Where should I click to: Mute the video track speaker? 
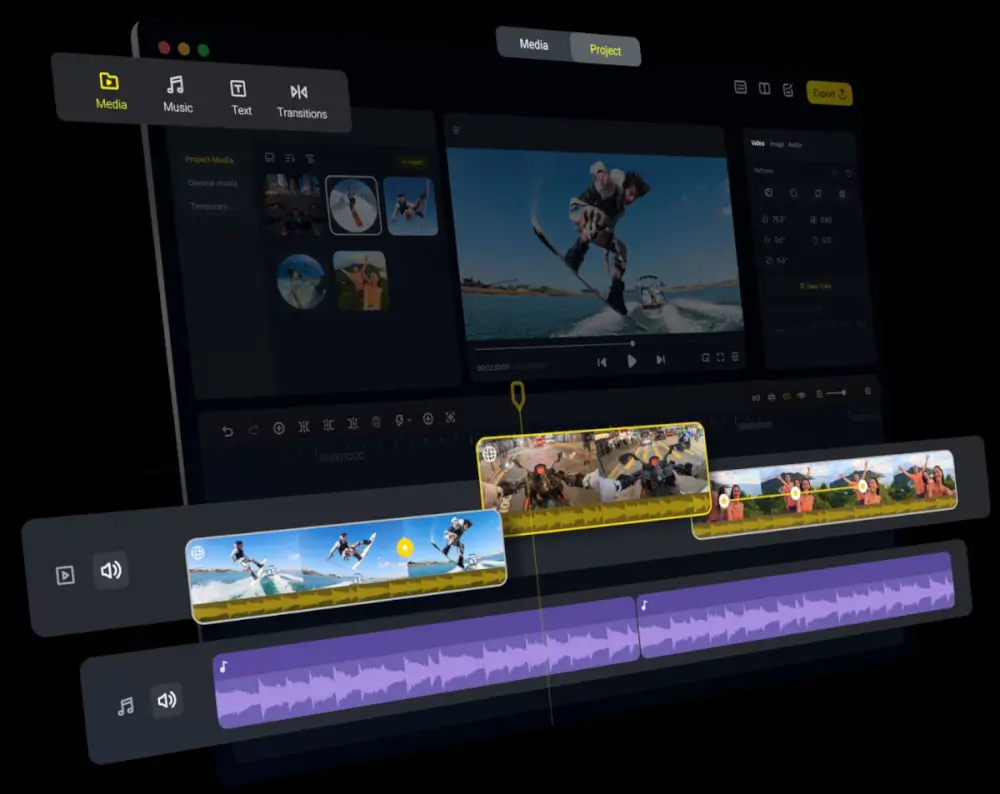coord(111,571)
